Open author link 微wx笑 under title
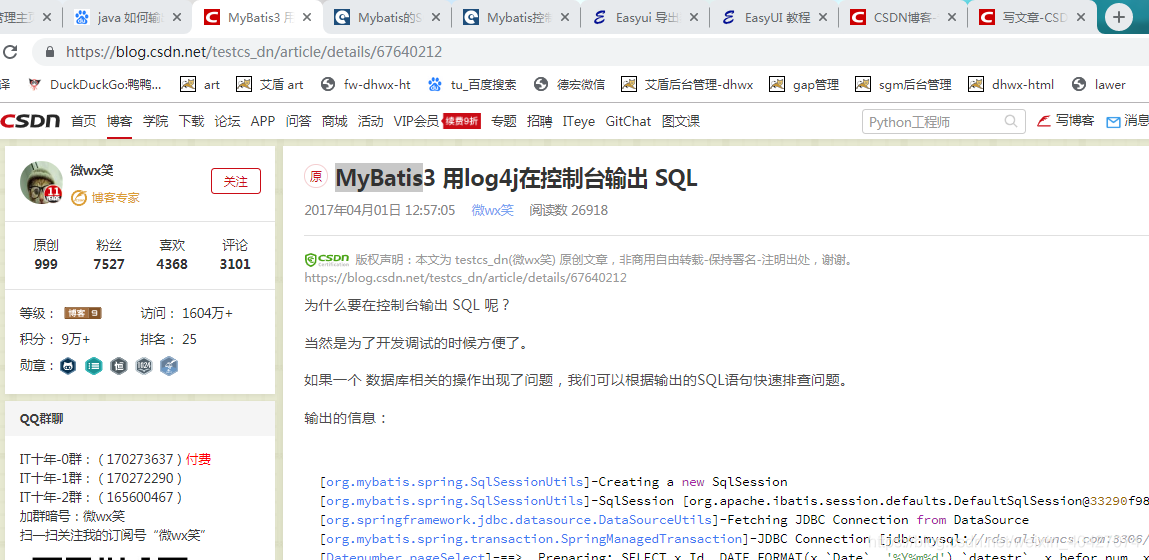 coord(492,210)
